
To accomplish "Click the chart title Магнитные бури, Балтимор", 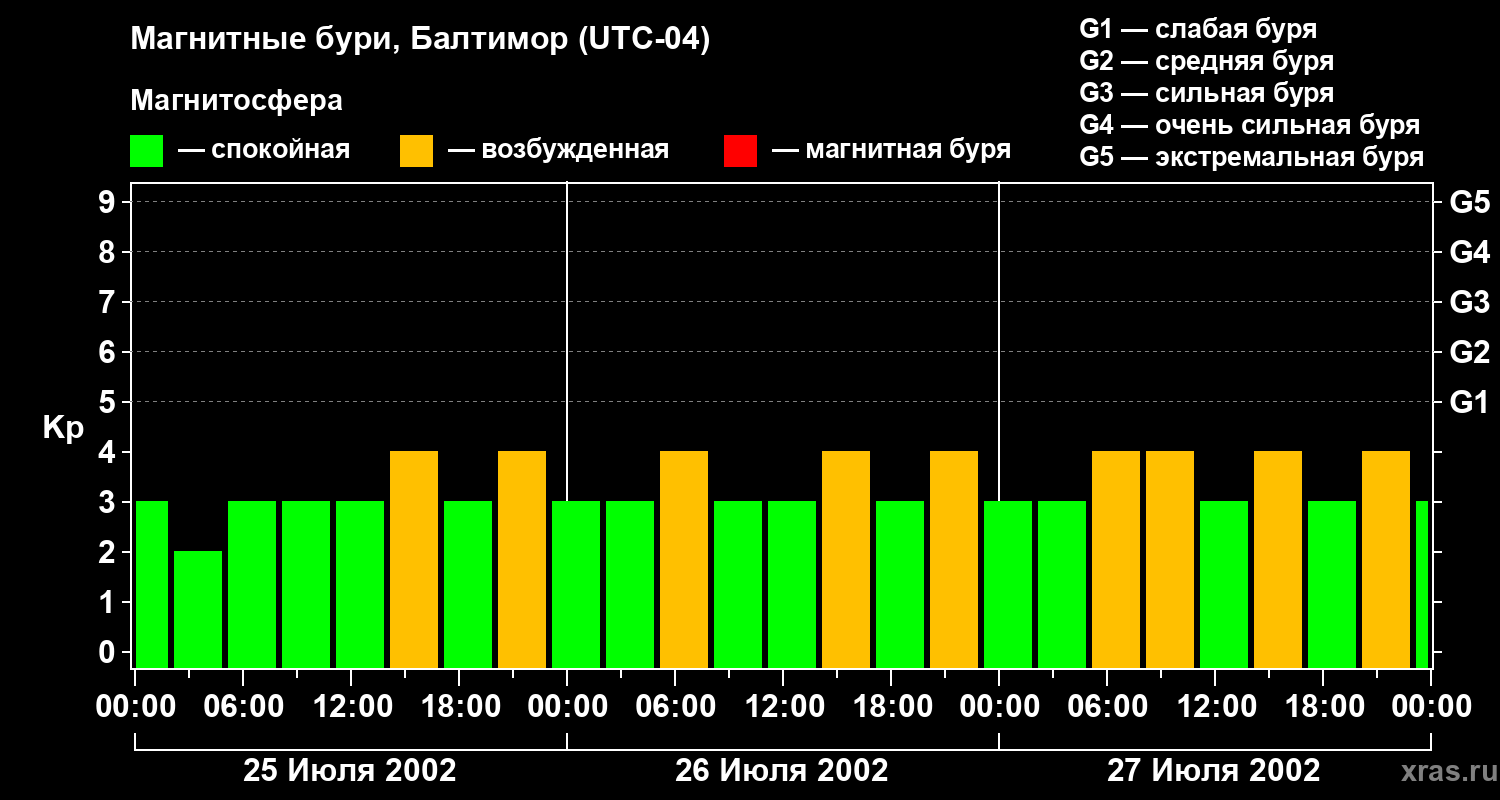I will coord(420,40).
